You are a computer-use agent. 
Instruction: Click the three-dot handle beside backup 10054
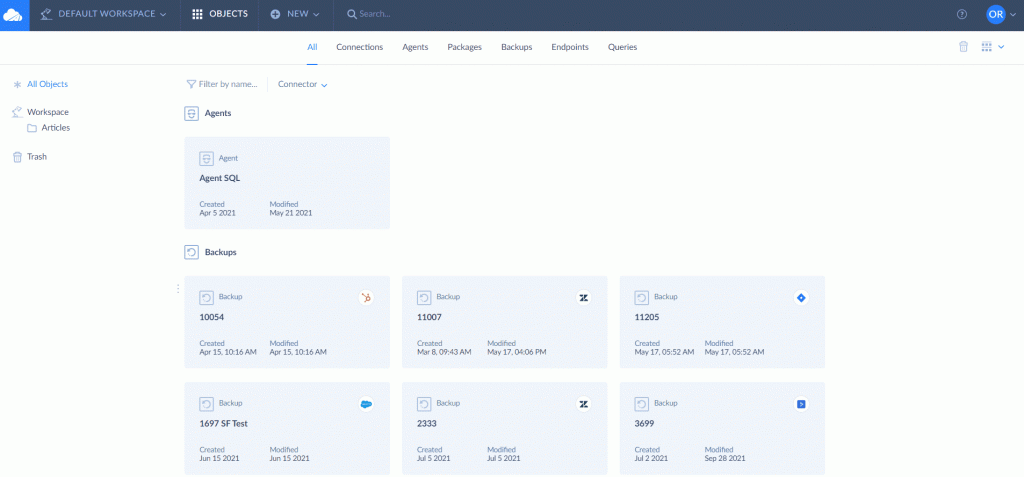(x=178, y=289)
